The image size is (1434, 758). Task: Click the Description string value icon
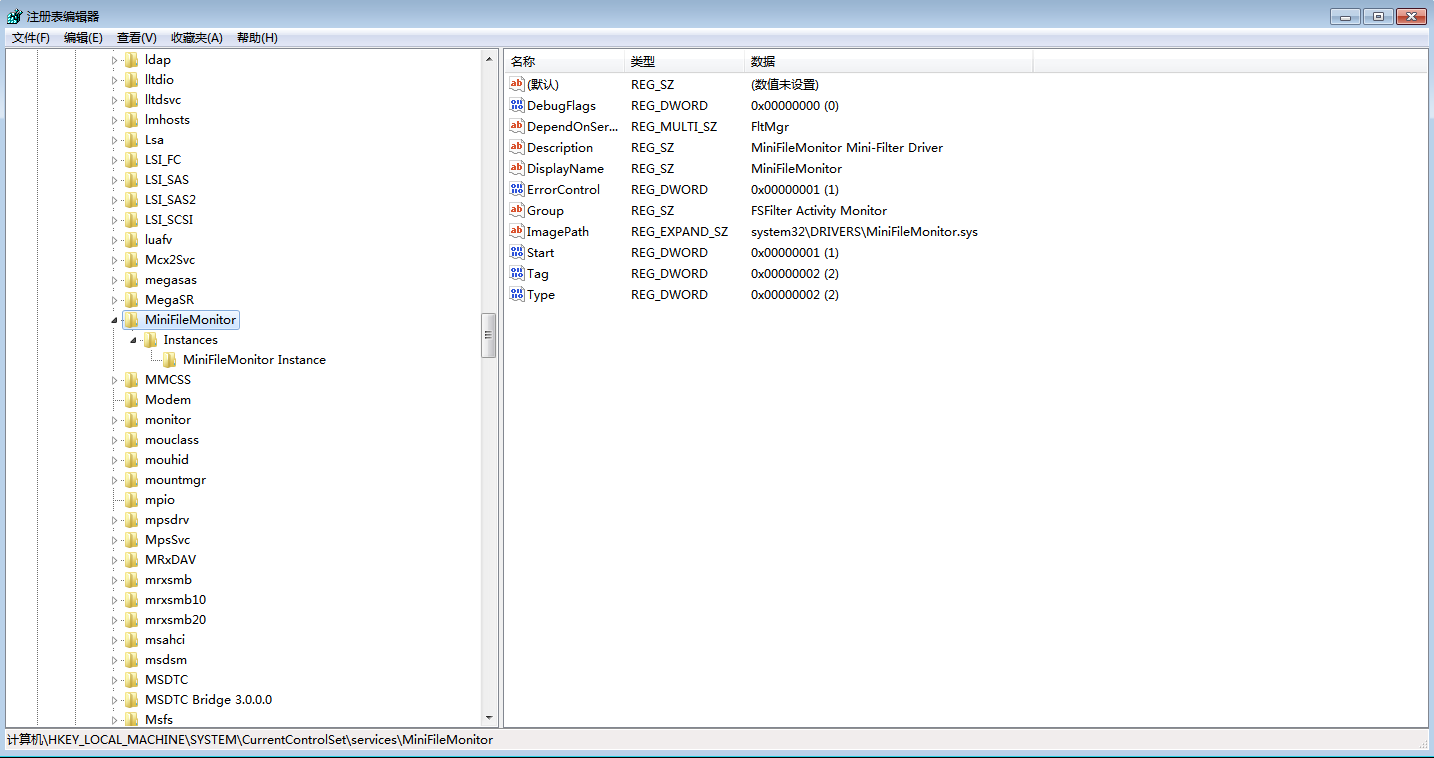coord(517,147)
